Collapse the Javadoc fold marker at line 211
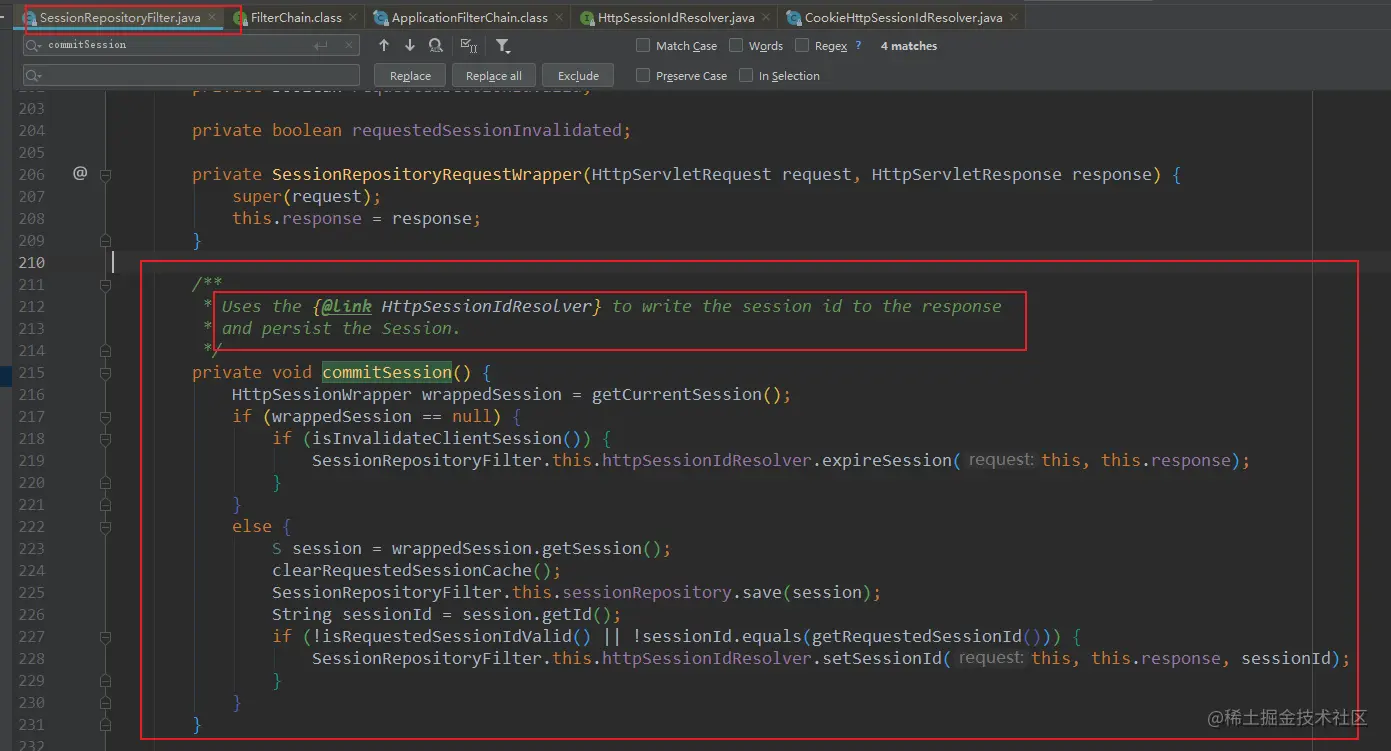1391x751 pixels. 105,284
